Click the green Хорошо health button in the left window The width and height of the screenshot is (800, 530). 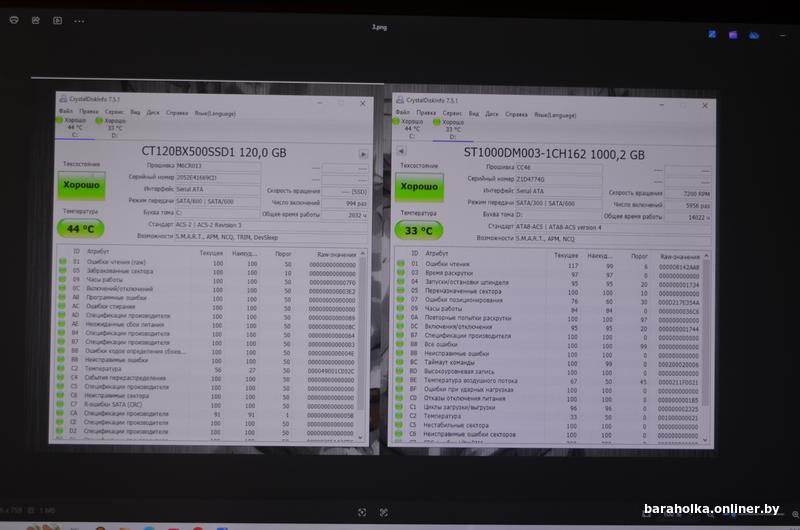[81, 185]
